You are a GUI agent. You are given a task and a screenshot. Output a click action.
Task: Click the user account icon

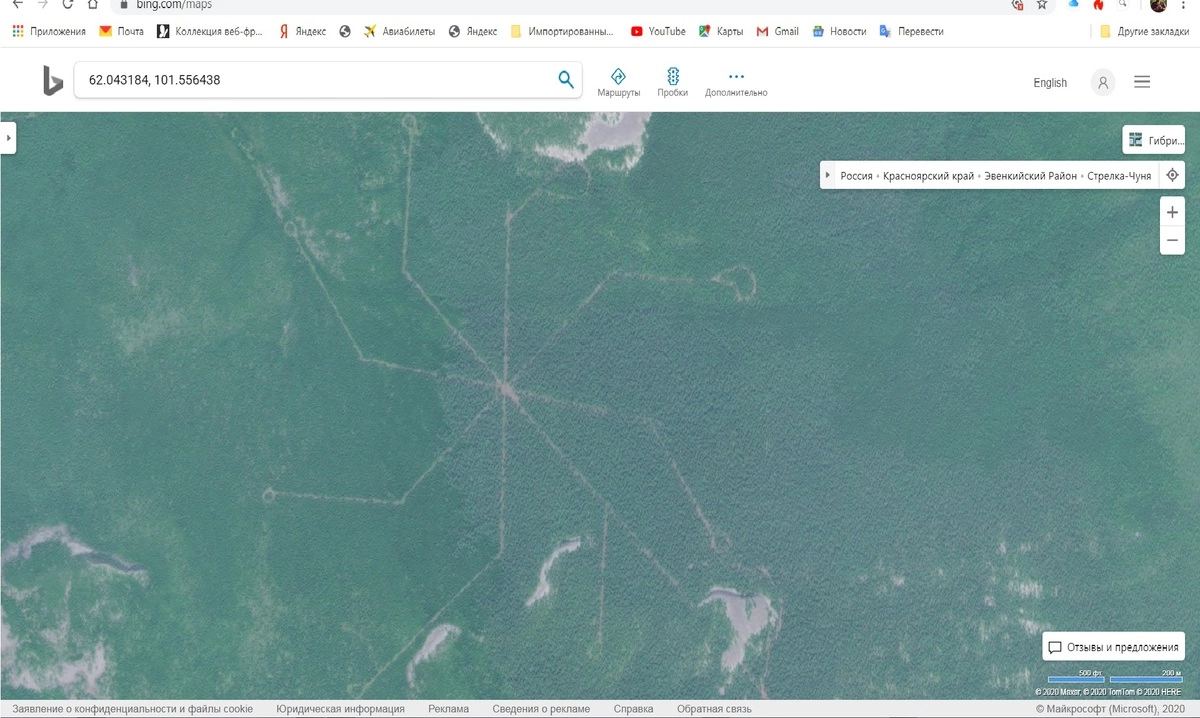pos(1103,83)
